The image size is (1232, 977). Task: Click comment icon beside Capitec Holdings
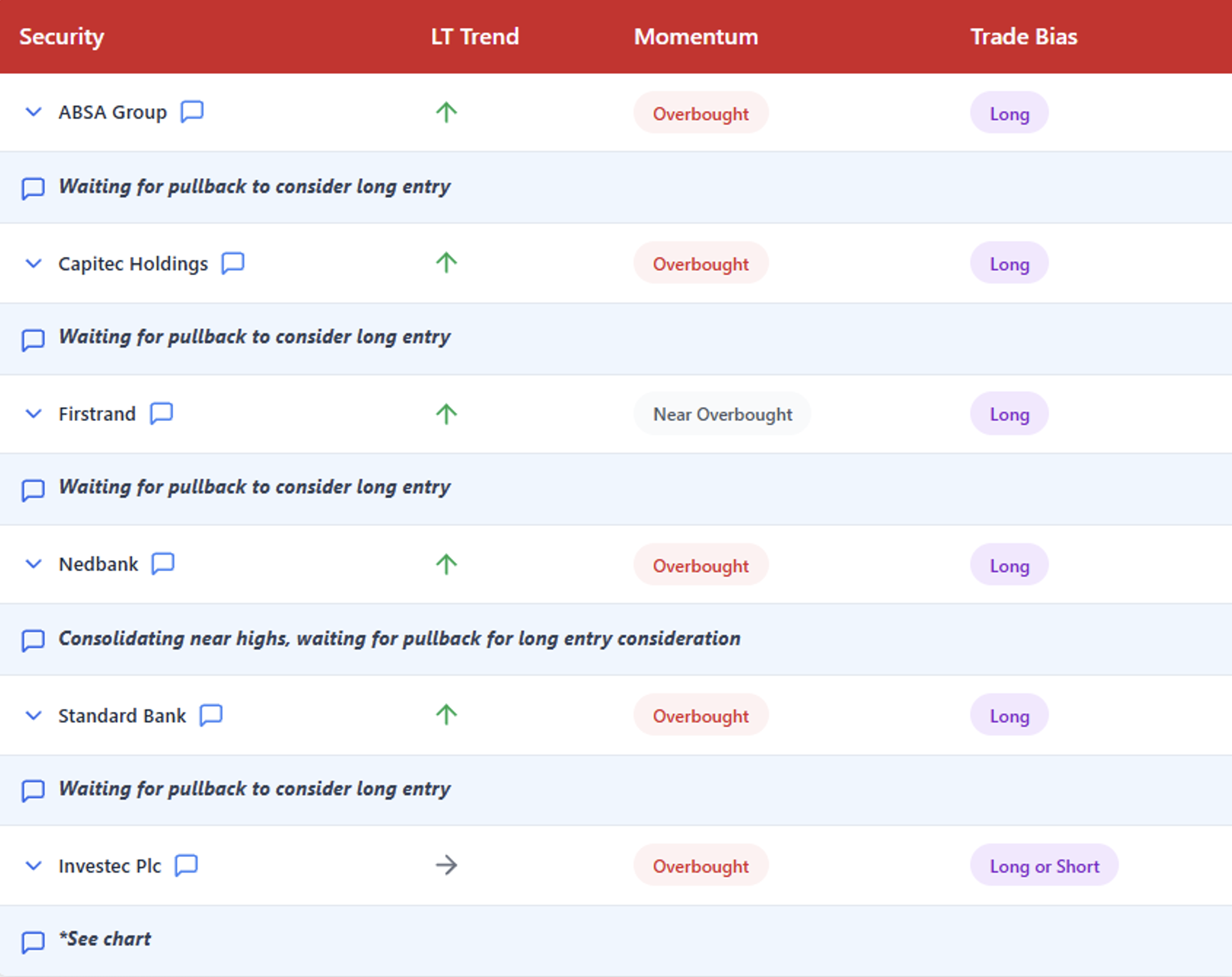pos(233,263)
